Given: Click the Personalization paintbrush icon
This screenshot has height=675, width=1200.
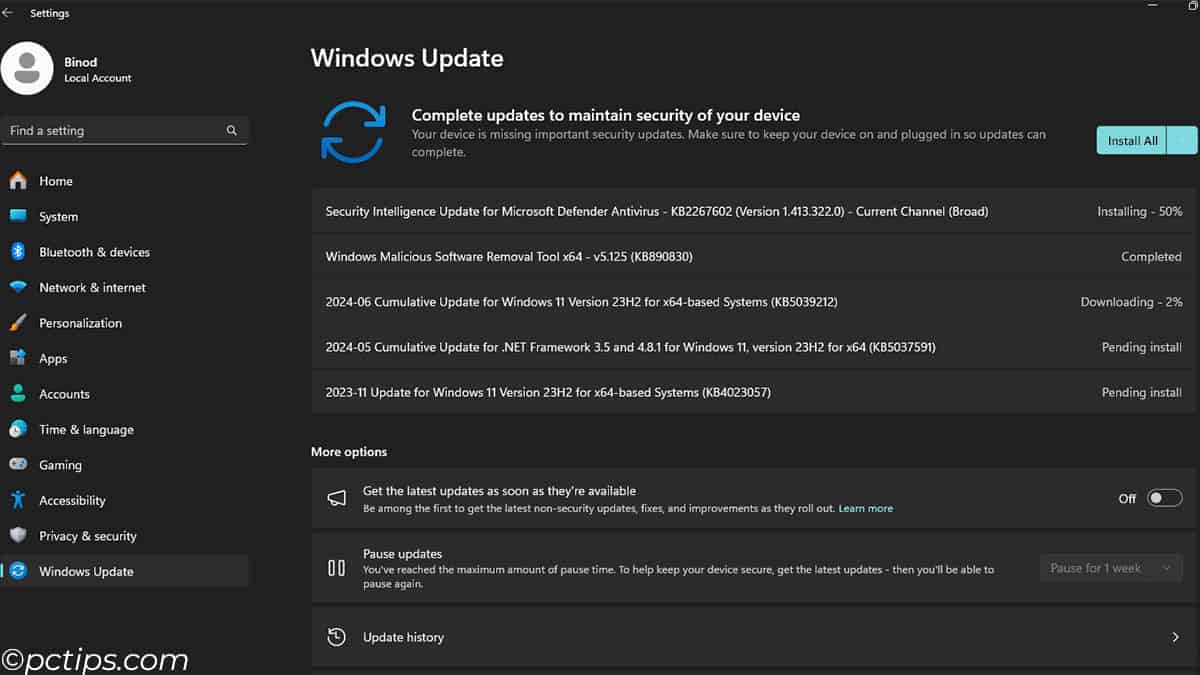Looking at the screenshot, I should point(18,323).
